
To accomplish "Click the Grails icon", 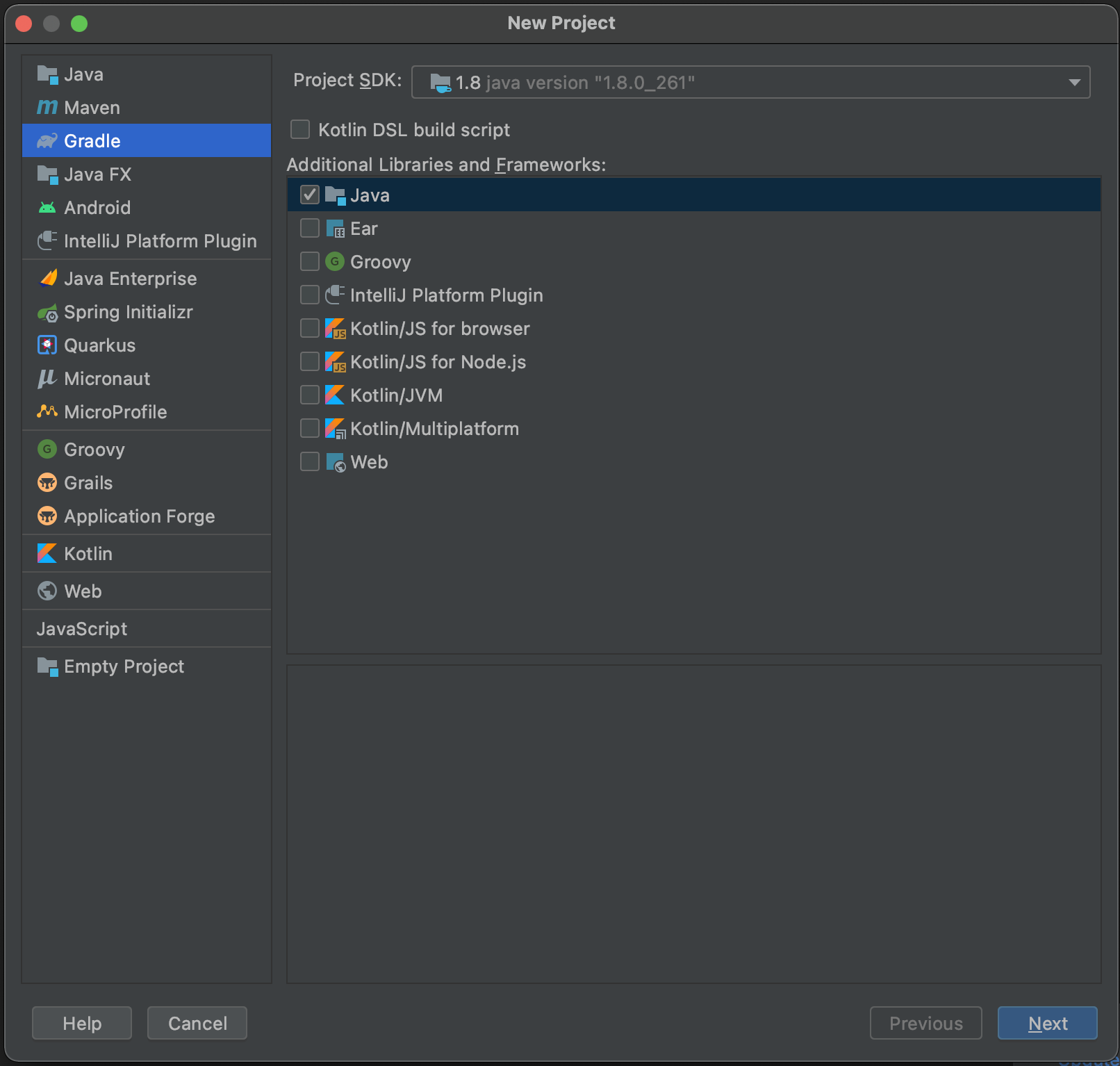I will (x=47, y=483).
